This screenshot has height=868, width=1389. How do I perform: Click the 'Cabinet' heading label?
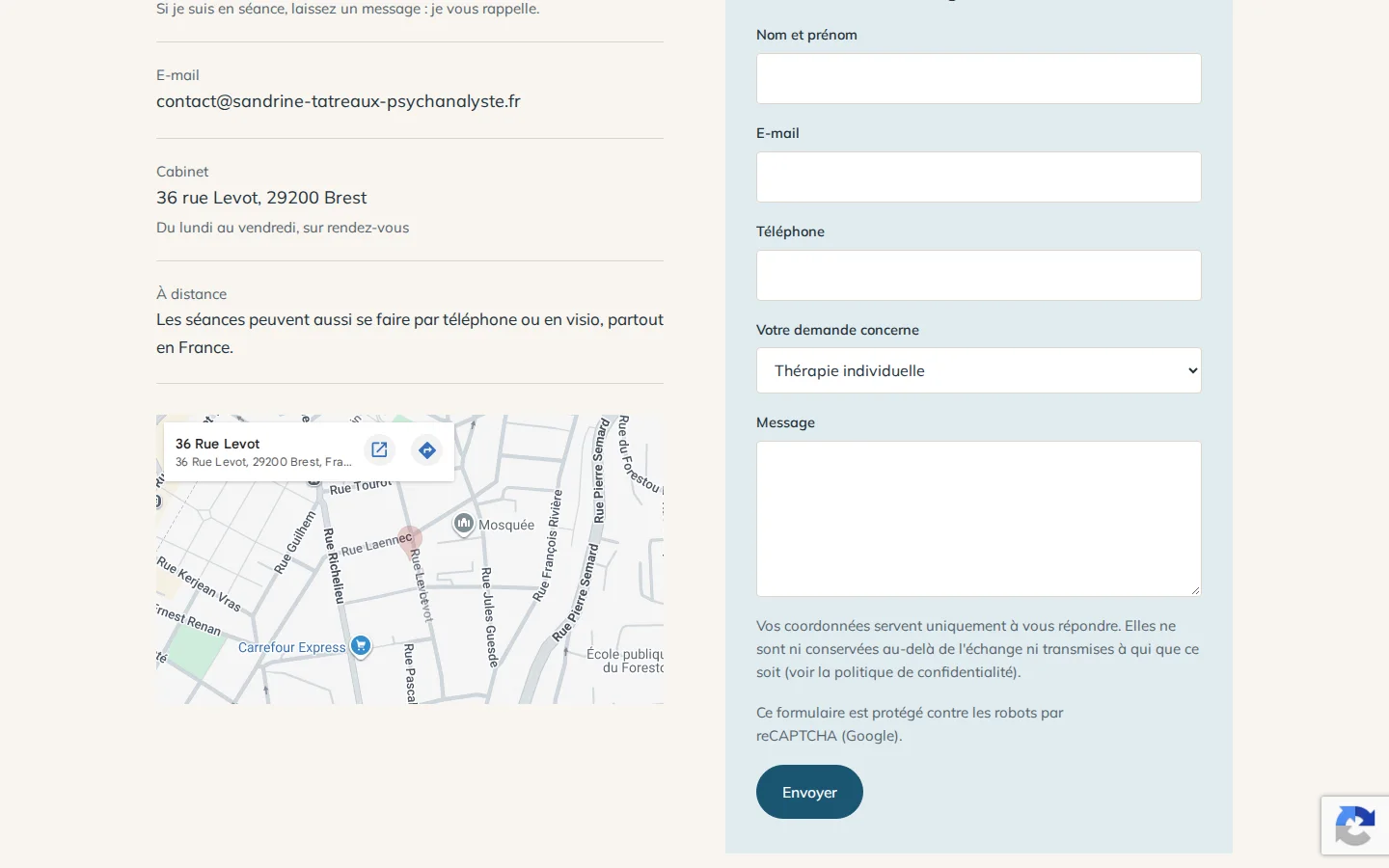pyautogui.click(x=182, y=172)
